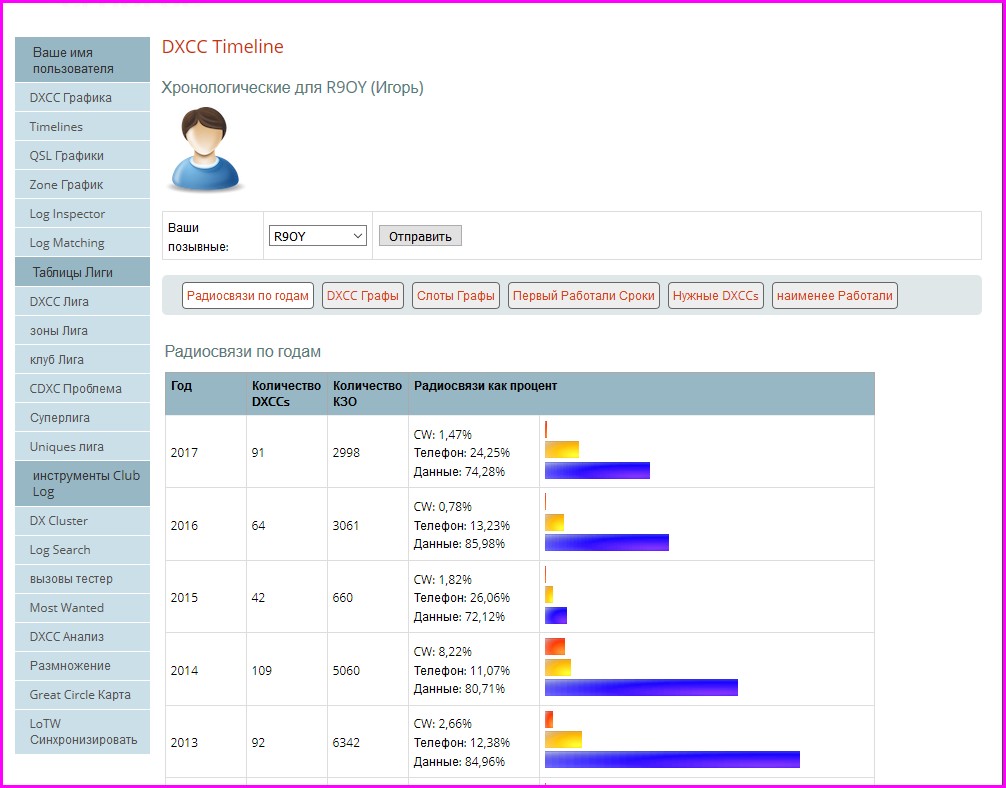Open DX Cluster tool
The image size is (1006, 788).
click(59, 521)
